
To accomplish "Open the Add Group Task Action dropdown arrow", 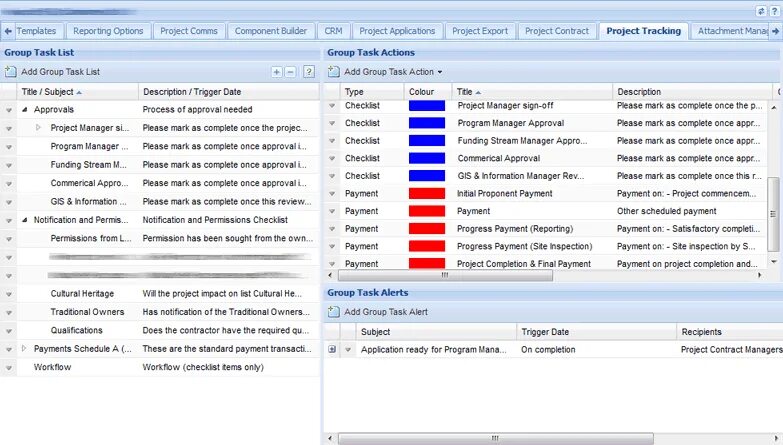I will [x=440, y=72].
